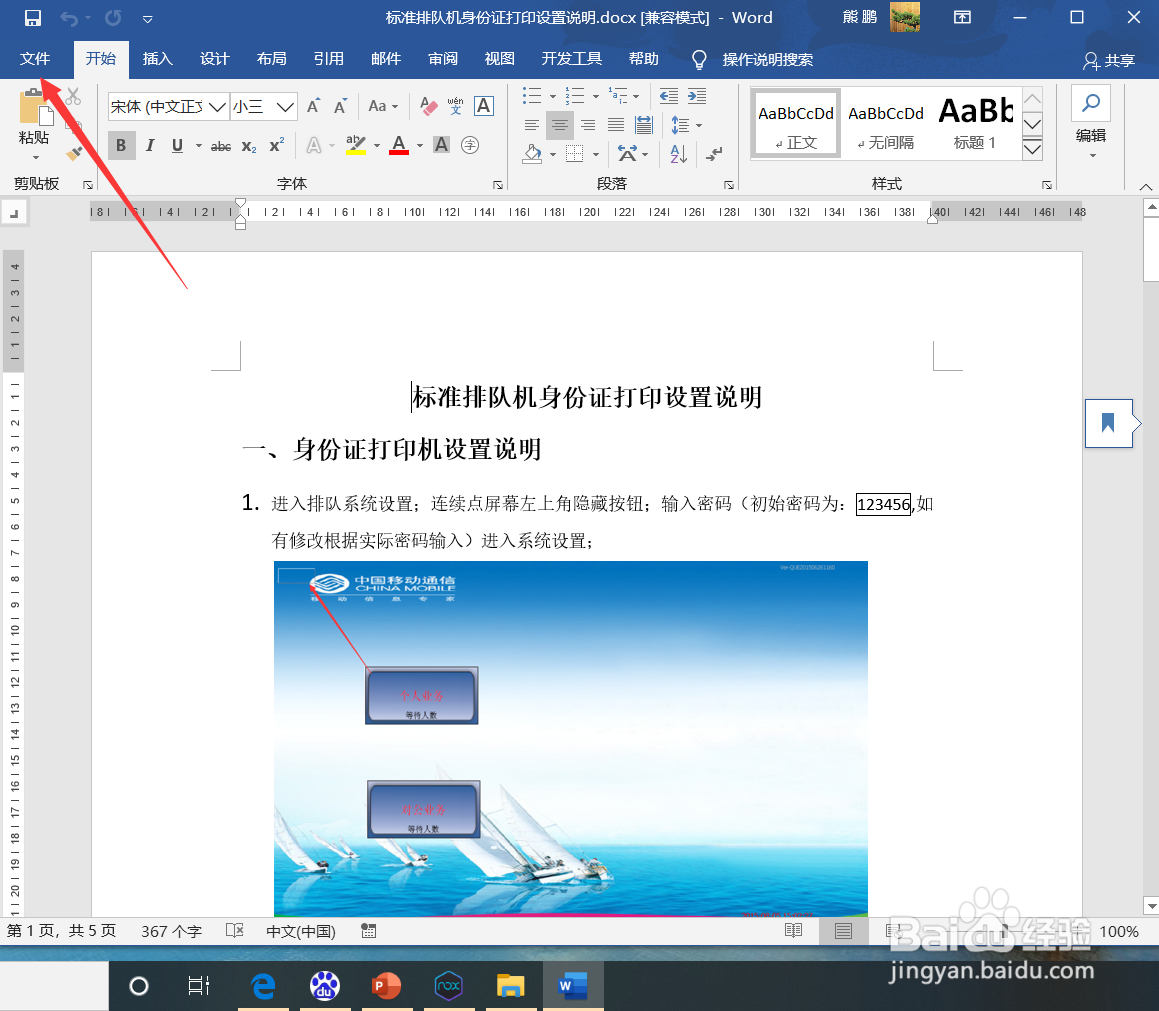Viewport: 1159px width, 1011px height.
Task: Apply the yellow text highlight color
Action: pyautogui.click(x=356, y=145)
